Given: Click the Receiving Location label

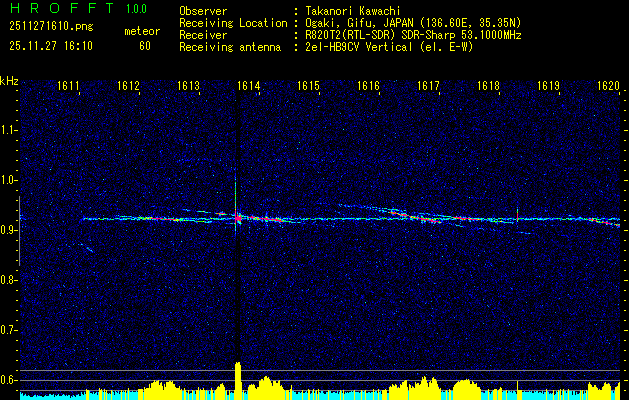Looking at the screenshot, I should (x=233, y=23).
